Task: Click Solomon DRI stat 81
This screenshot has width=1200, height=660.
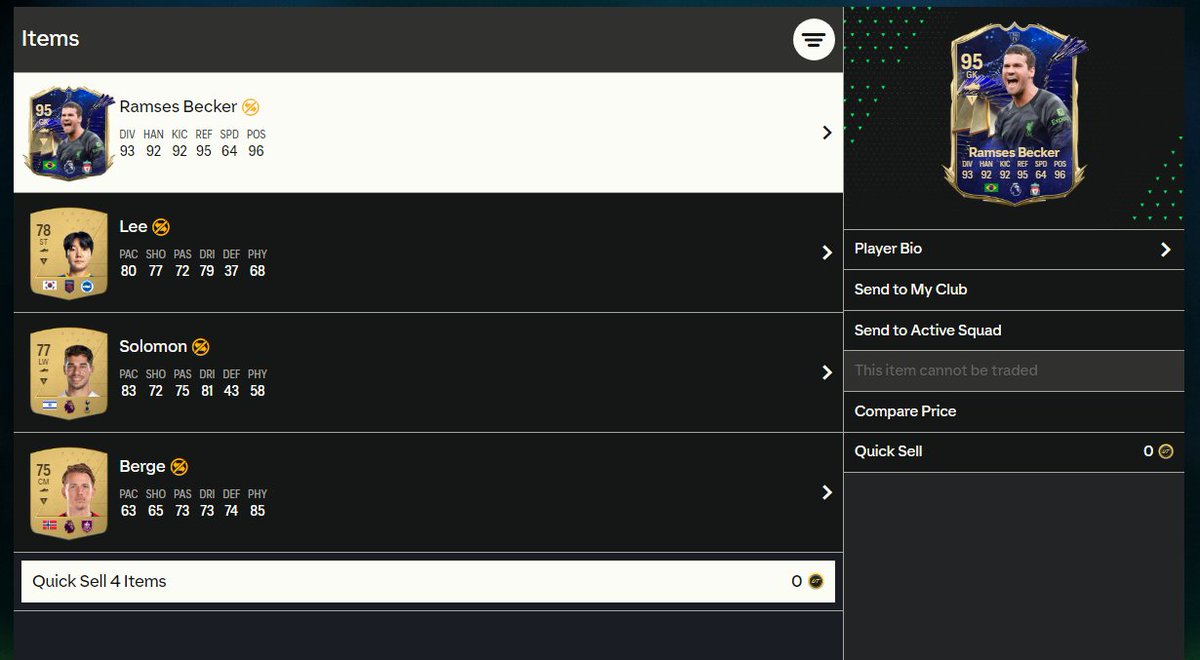Action: (206, 391)
